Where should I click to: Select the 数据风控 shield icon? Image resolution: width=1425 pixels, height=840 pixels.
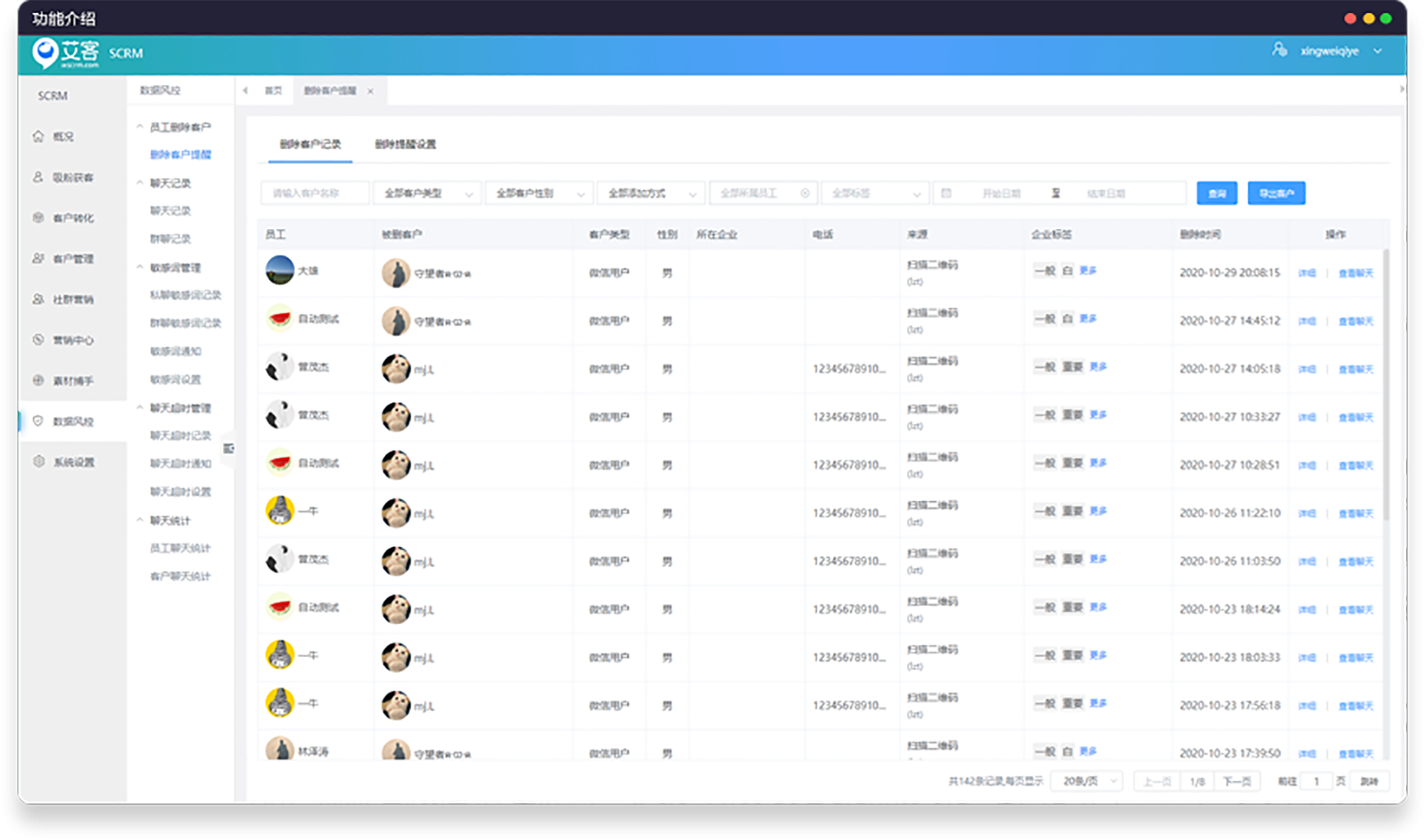[x=38, y=421]
